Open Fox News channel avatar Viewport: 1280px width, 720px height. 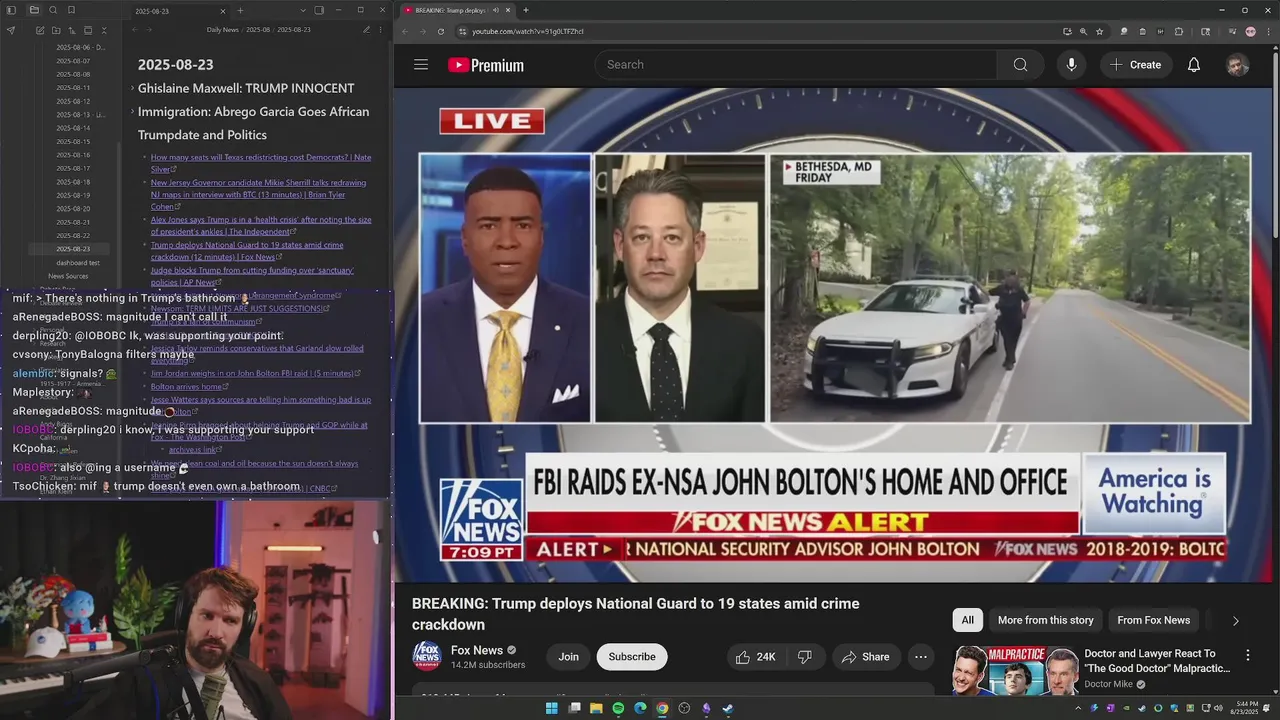click(427, 656)
